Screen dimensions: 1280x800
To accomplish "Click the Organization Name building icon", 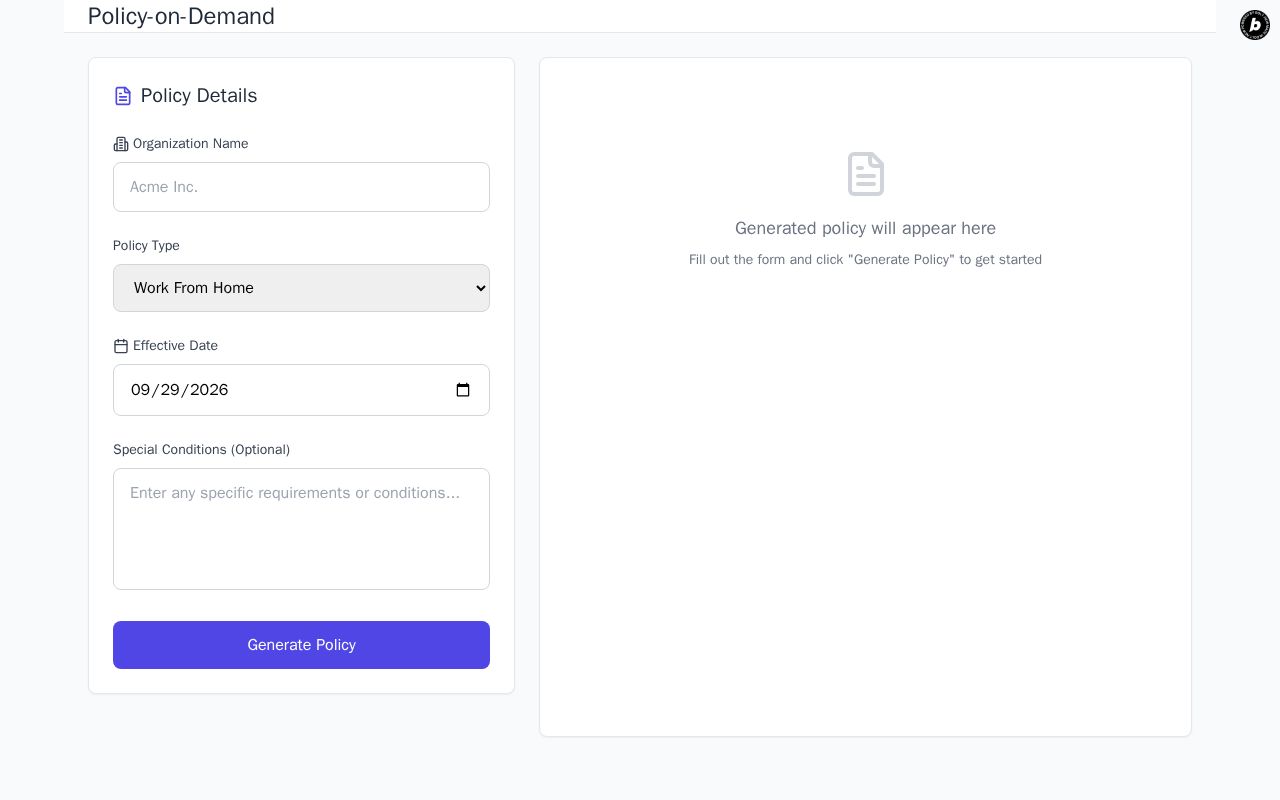I will 121,144.
